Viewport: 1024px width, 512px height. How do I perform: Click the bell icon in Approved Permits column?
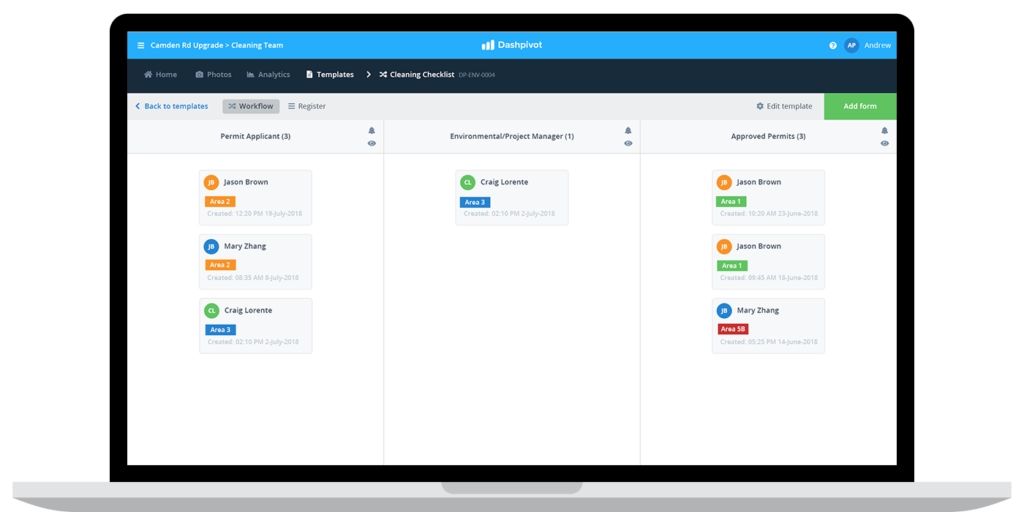(884, 130)
